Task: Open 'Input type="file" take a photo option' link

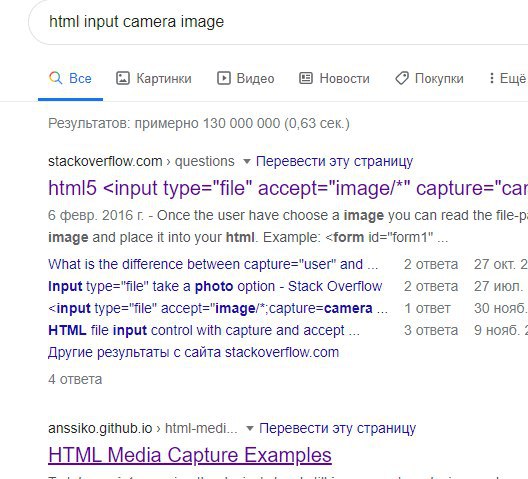Action: click(215, 286)
